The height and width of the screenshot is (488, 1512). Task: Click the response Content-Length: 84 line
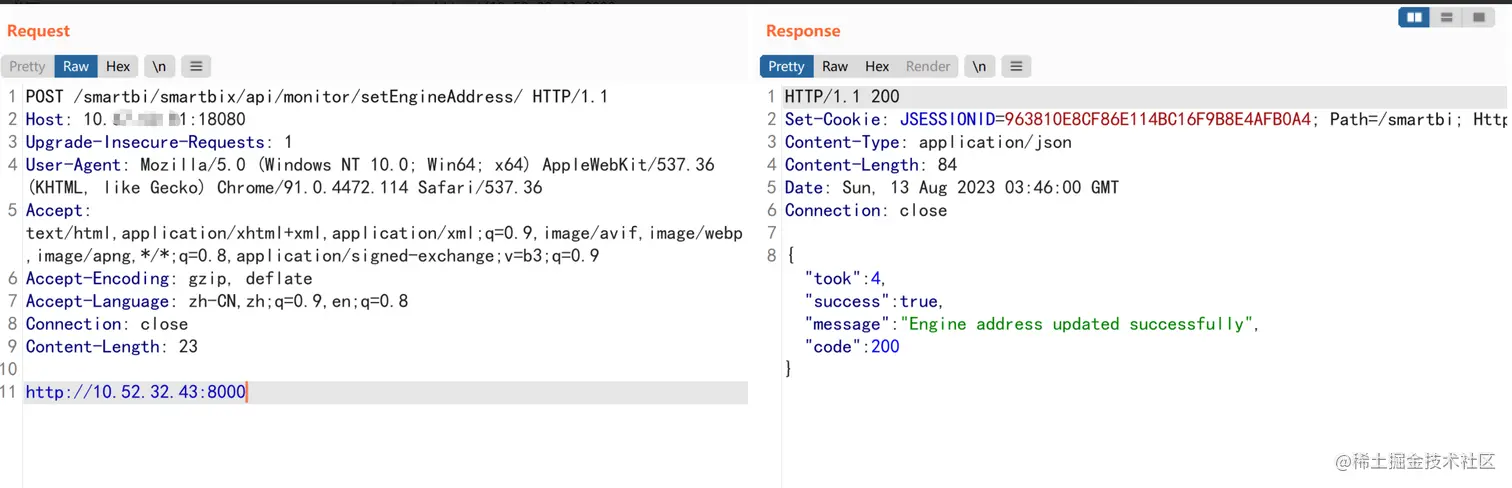tap(871, 165)
